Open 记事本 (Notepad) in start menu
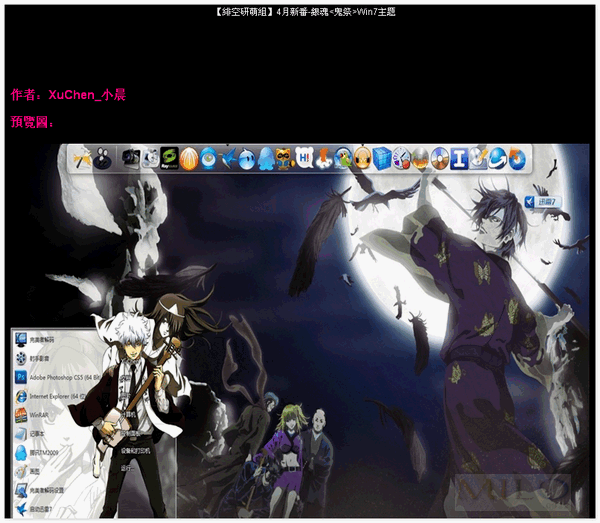The height and width of the screenshot is (523, 600). [x=29, y=434]
